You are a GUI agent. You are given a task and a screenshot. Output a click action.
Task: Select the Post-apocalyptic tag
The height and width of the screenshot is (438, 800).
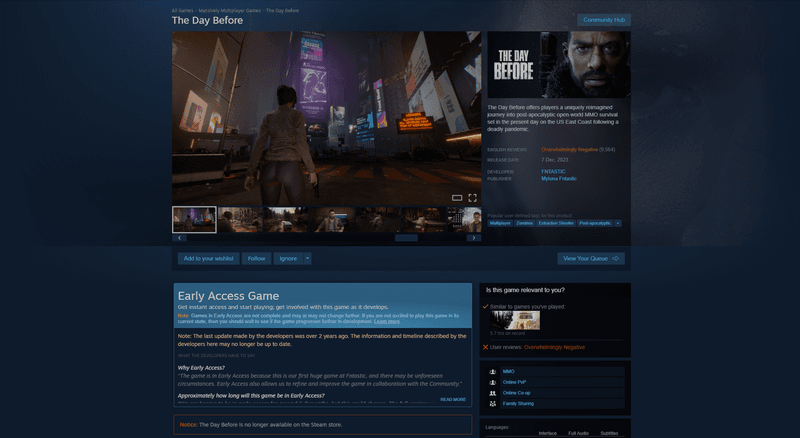[x=595, y=223]
